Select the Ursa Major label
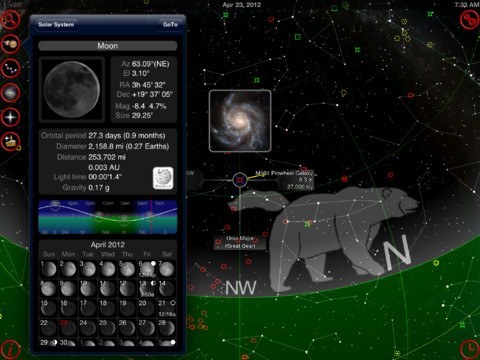This screenshot has width=480, height=360. click(240, 242)
